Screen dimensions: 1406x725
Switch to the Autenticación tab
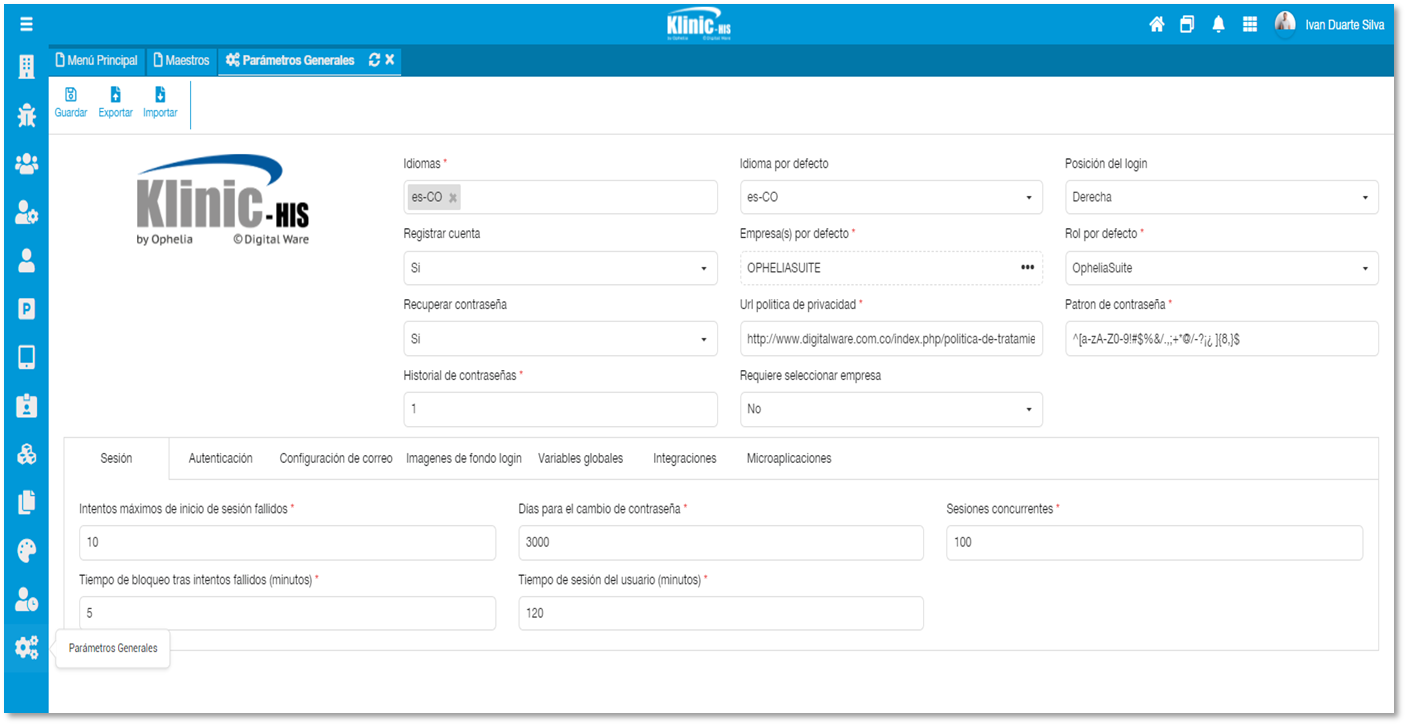(x=220, y=458)
